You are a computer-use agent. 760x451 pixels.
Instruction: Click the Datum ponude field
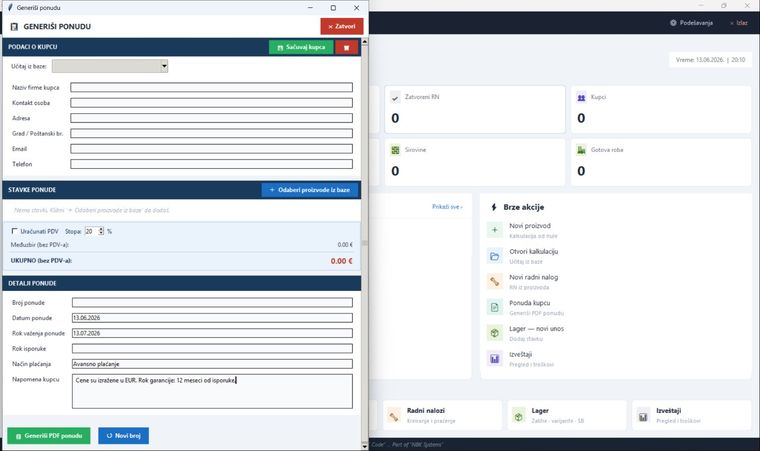(x=212, y=318)
